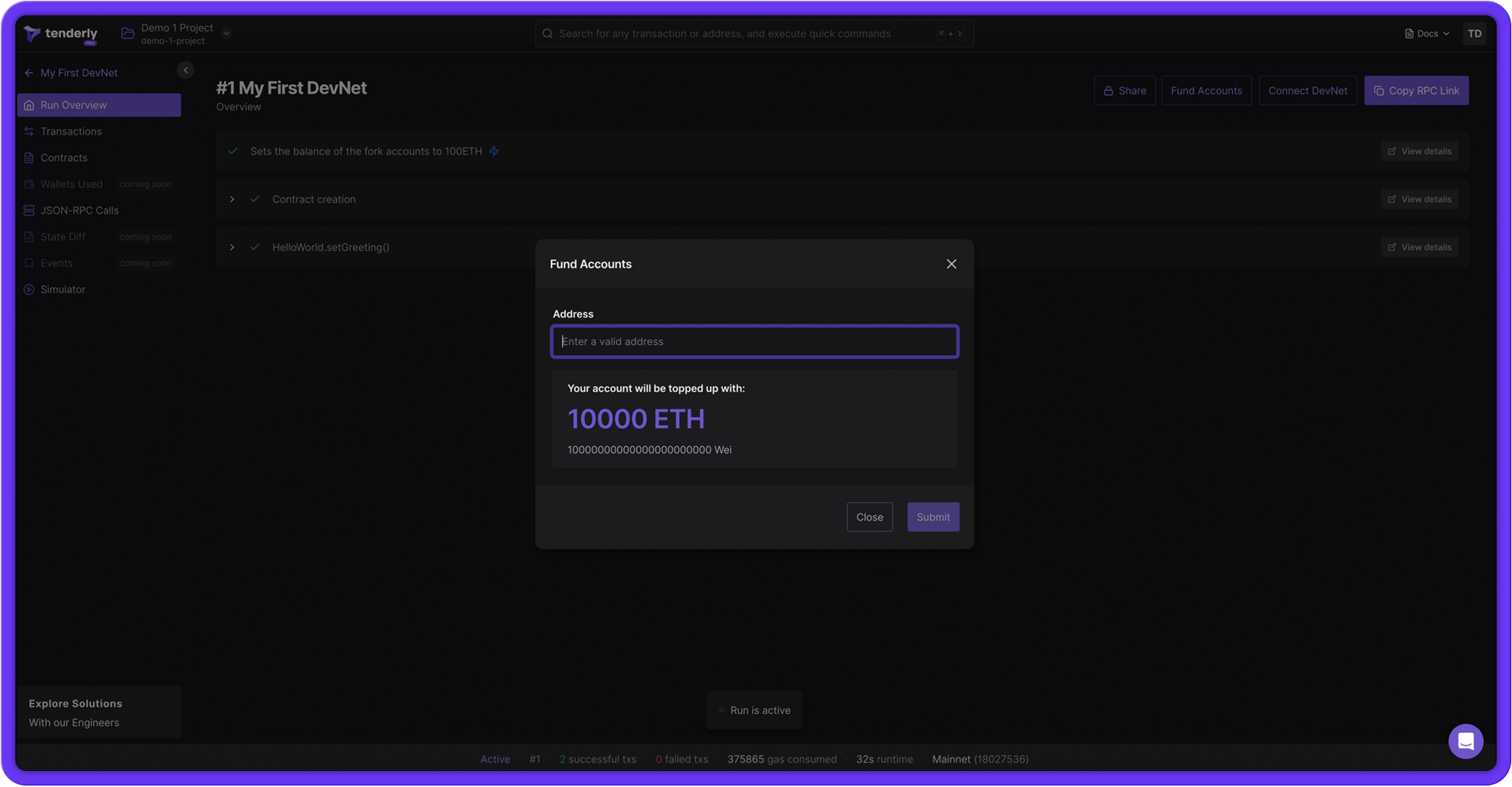Select the State Diff sidebar icon
This screenshot has width=1512, height=787.
point(29,237)
